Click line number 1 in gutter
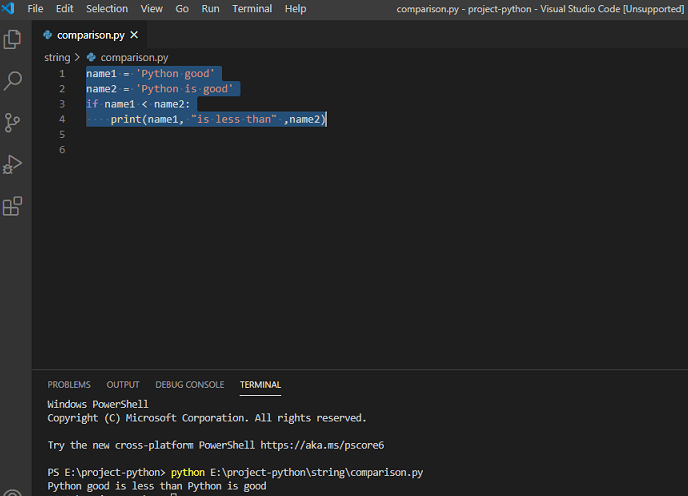The height and width of the screenshot is (496, 688). click(62, 74)
